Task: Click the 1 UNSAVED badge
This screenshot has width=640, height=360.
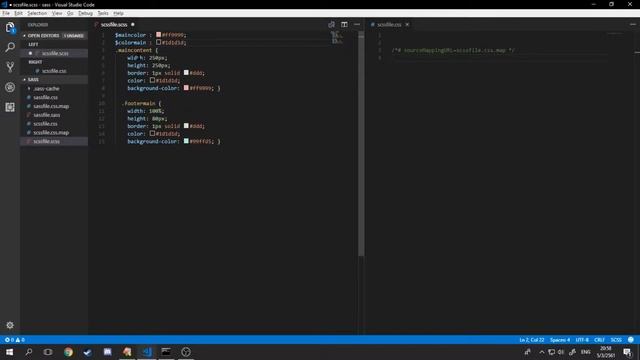Action: pos(74,36)
